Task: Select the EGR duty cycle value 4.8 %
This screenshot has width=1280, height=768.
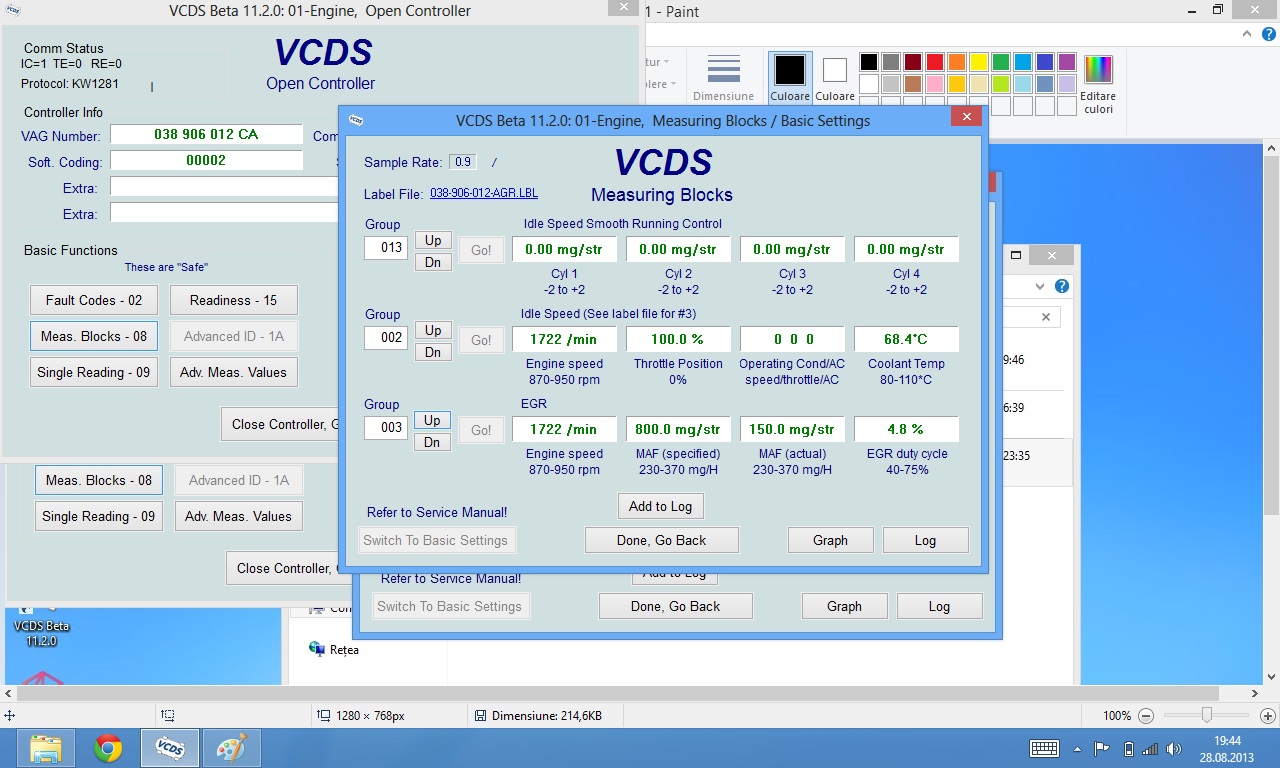Action: [x=906, y=429]
